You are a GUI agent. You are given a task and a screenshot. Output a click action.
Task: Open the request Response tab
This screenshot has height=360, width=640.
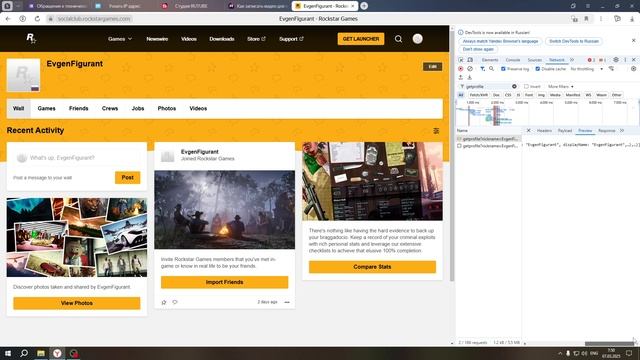pyautogui.click(x=607, y=131)
